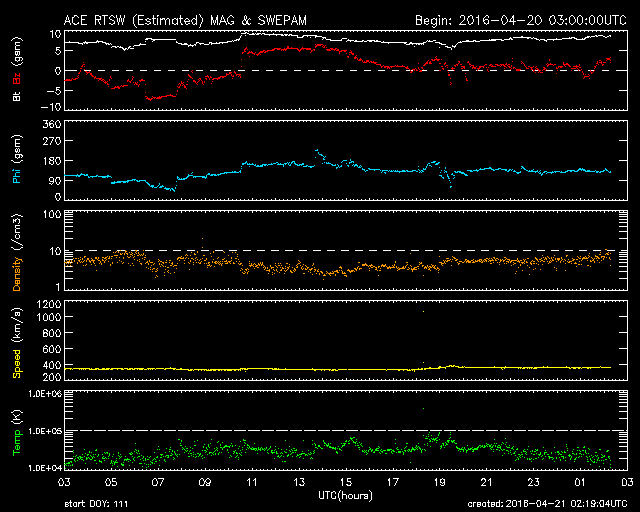Click the "1.0E+06" temperature tick
Viewport: 640px width, 512px height.
pyautogui.click(x=45, y=394)
